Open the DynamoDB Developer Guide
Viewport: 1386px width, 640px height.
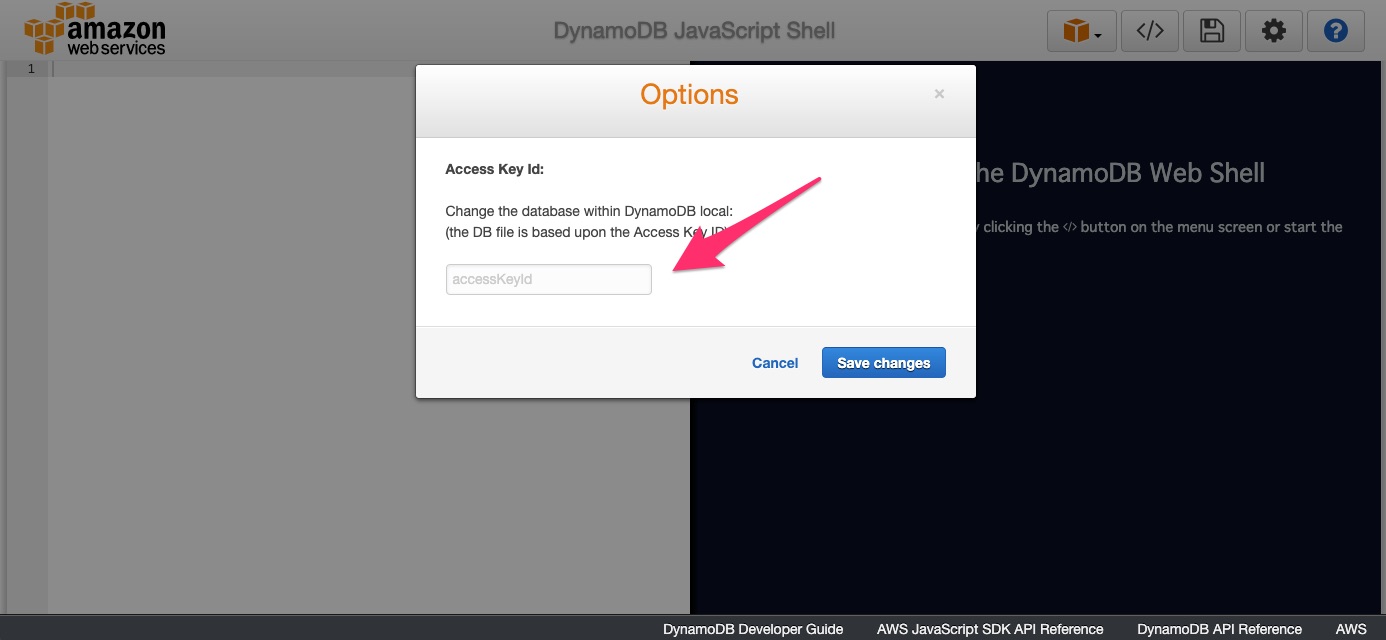tap(753, 629)
